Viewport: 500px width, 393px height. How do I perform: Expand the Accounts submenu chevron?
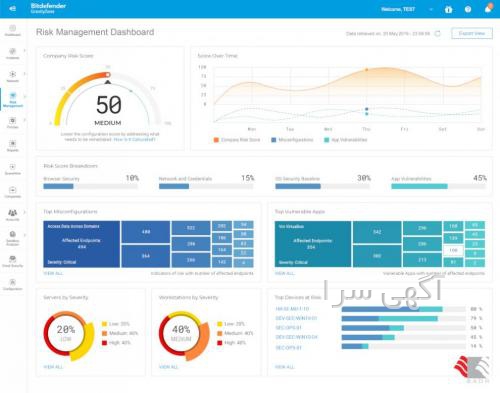(24, 212)
